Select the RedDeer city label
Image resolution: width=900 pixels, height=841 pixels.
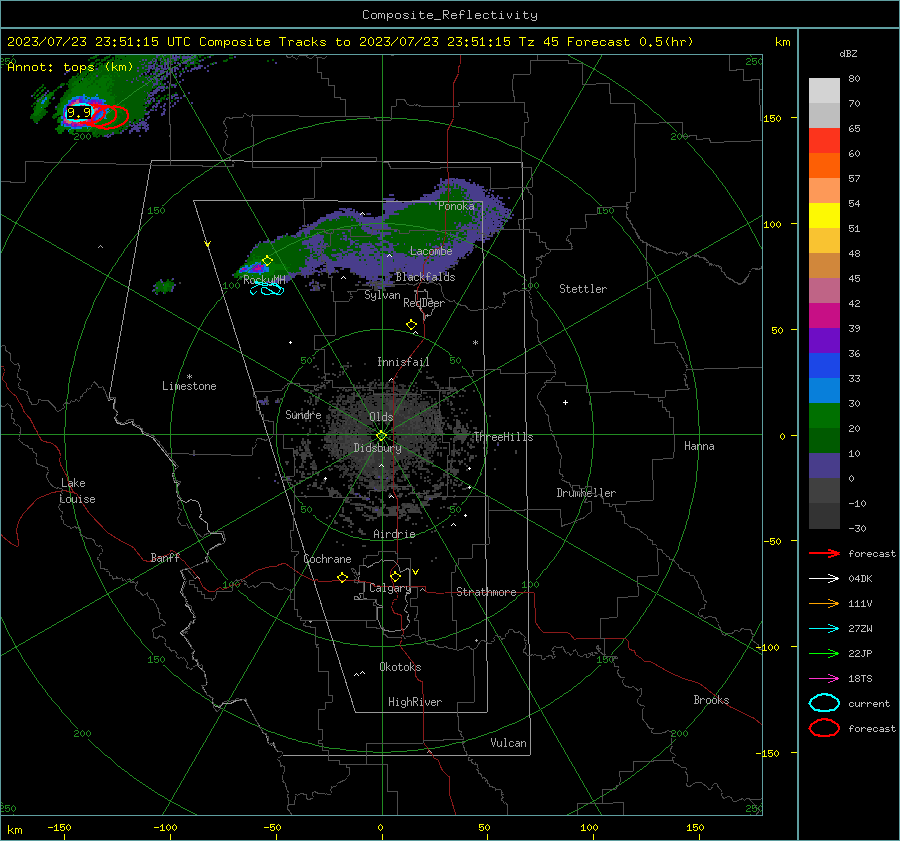[x=424, y=303]
